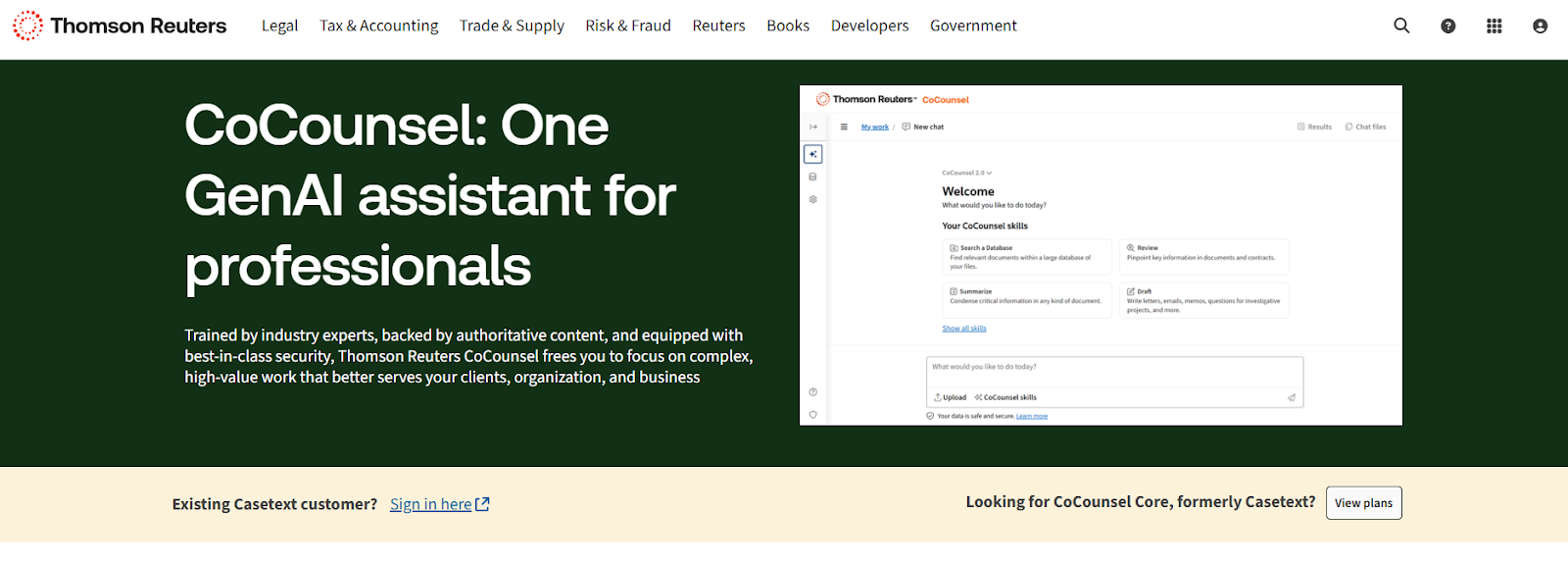Click the Results icon in preview header

coord(1301,127)
